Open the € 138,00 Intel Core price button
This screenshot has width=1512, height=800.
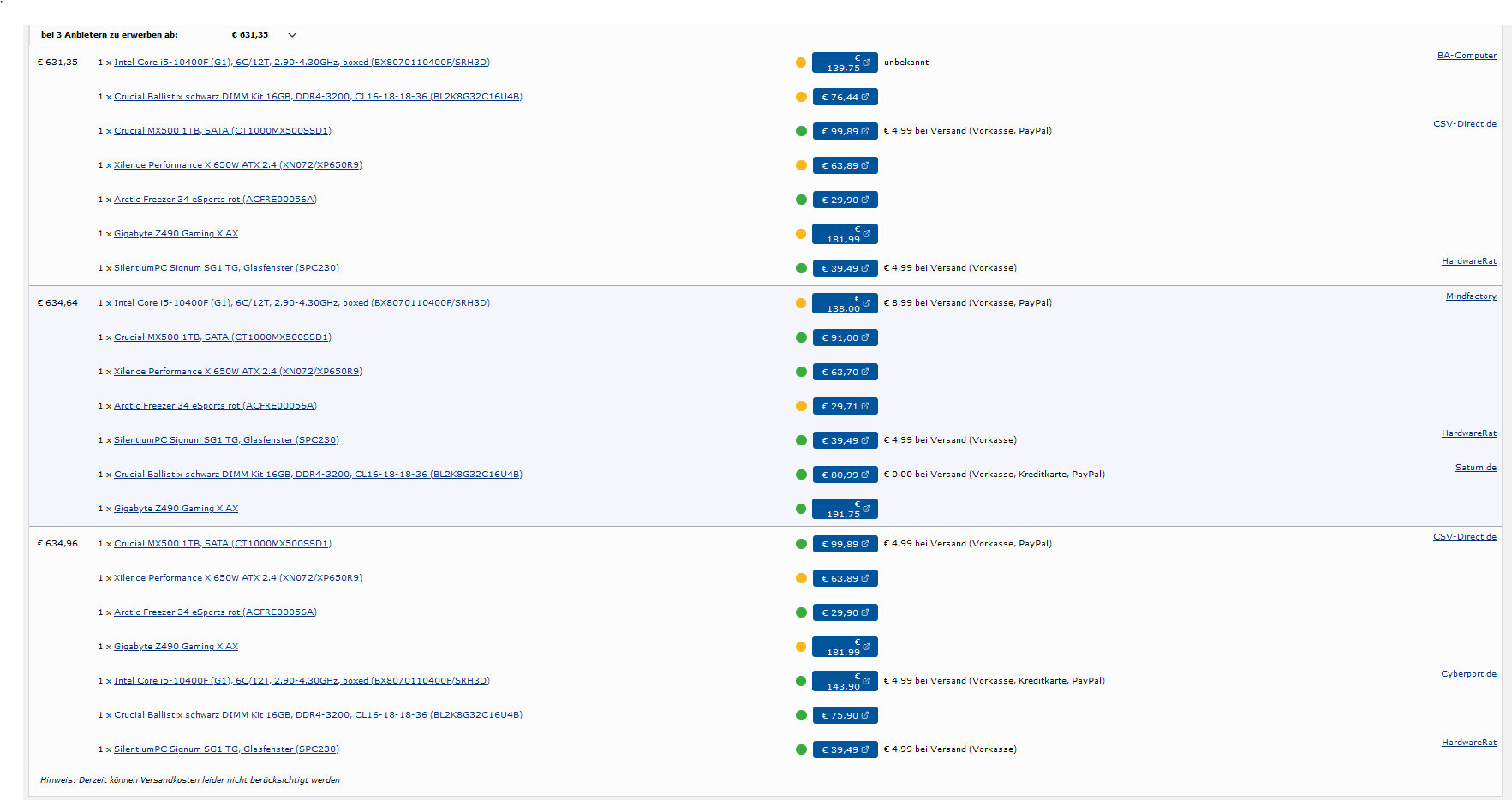point(845,303)
